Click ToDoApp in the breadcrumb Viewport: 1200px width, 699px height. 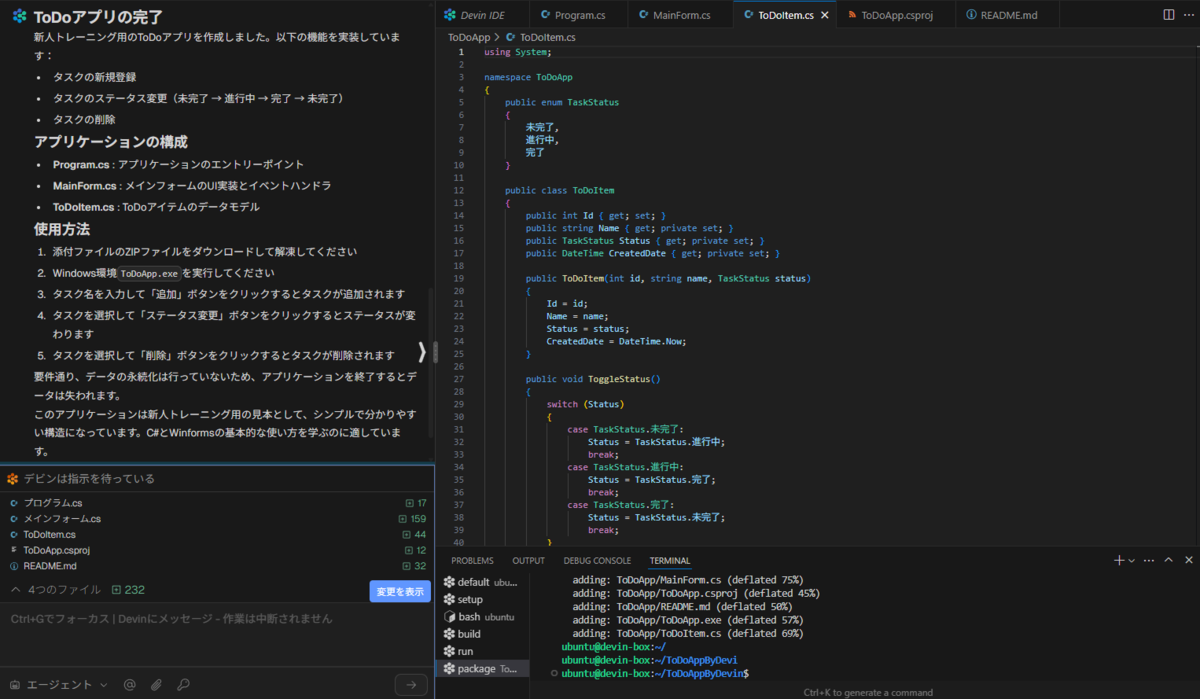coord(469,36)
